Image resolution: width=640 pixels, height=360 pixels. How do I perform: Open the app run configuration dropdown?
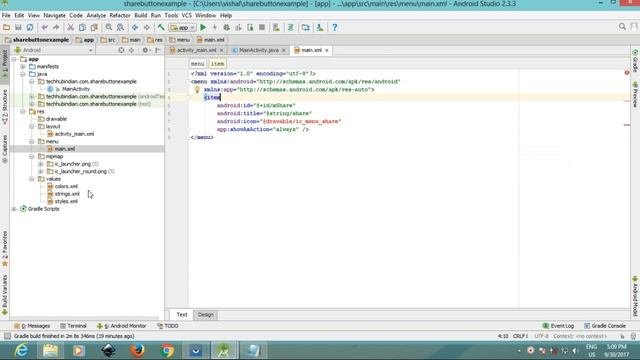pyautogui.click(x=183, y=27)
